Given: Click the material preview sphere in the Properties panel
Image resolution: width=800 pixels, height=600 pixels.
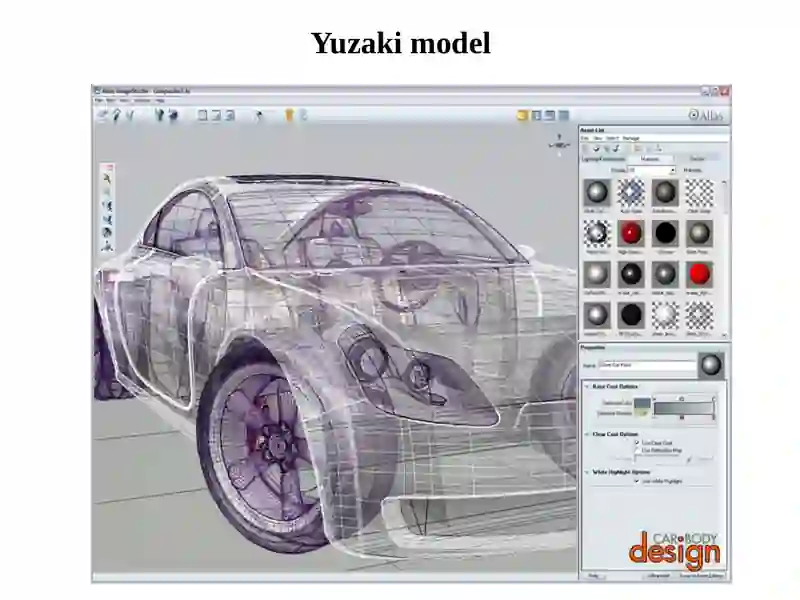Looking at the screenshot, I should pos(711,365).
